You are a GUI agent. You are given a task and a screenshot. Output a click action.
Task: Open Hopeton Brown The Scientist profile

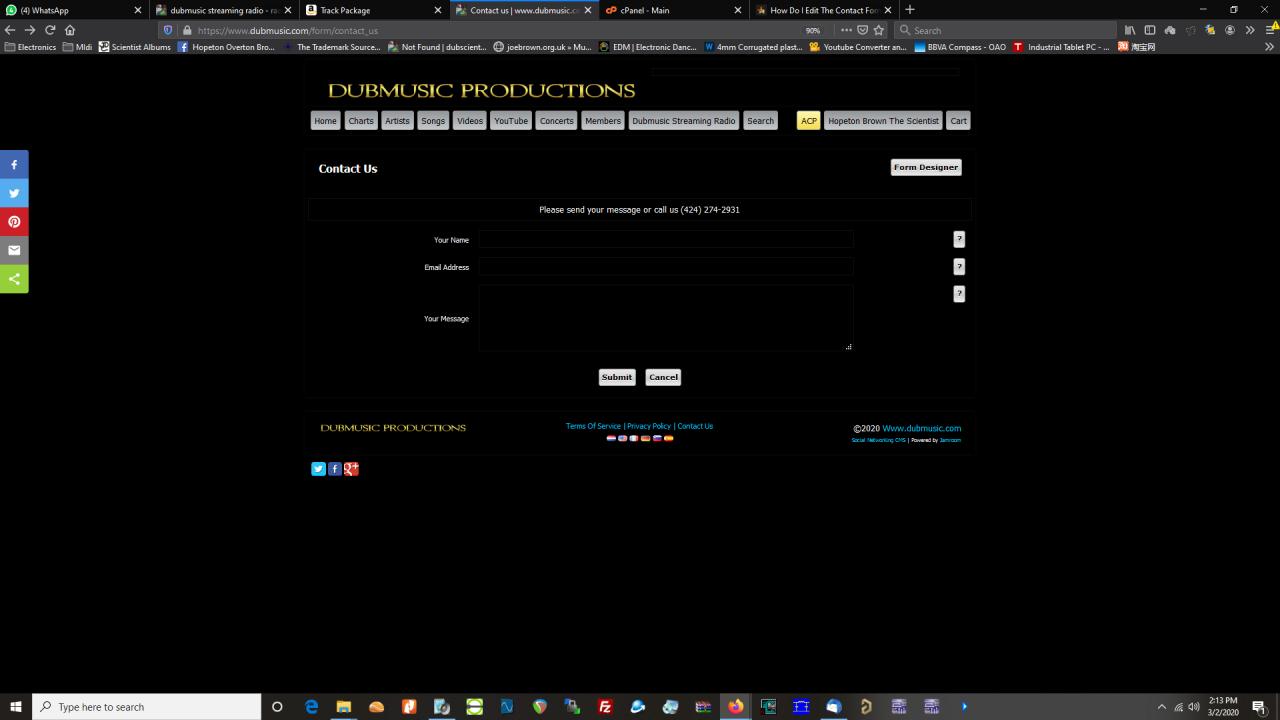(x=883, y=121)
